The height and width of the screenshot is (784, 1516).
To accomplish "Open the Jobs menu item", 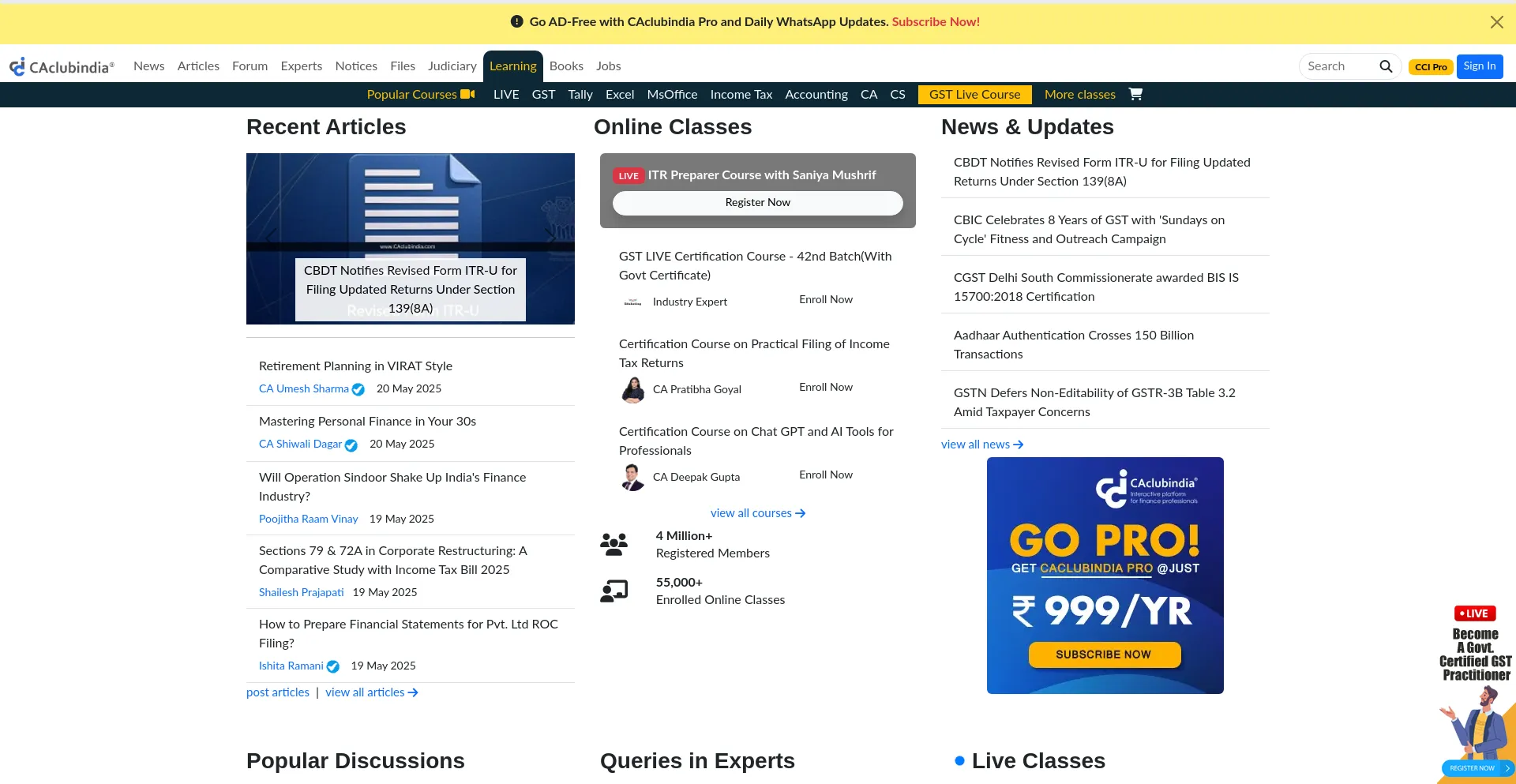I will 608,66.
